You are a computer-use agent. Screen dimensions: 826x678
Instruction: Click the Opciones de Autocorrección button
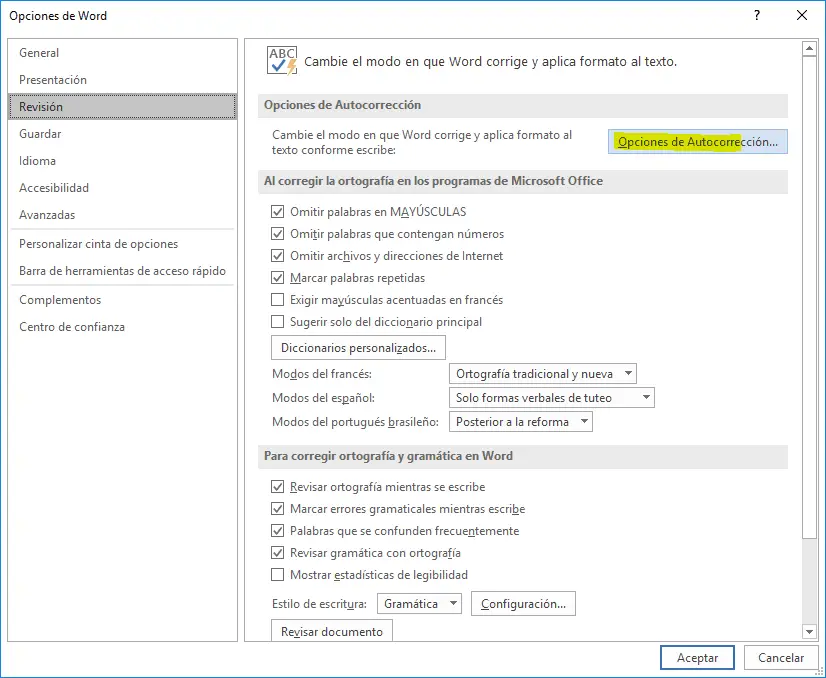pos(697,142)
